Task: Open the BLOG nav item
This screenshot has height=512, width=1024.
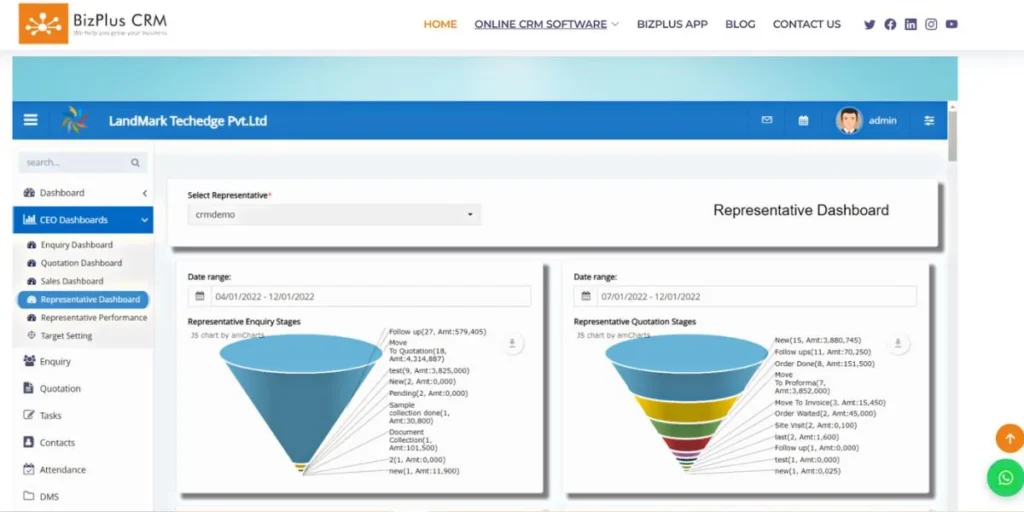Action: point(740,24)
